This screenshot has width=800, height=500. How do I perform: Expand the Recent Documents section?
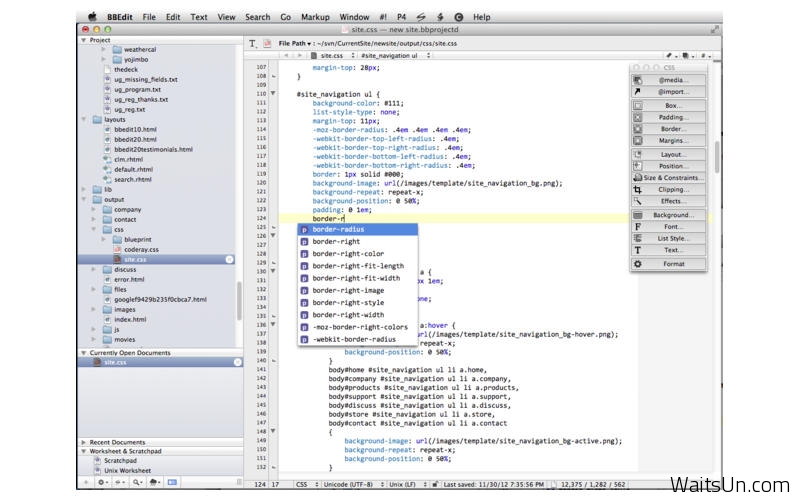tap(84, 442)
